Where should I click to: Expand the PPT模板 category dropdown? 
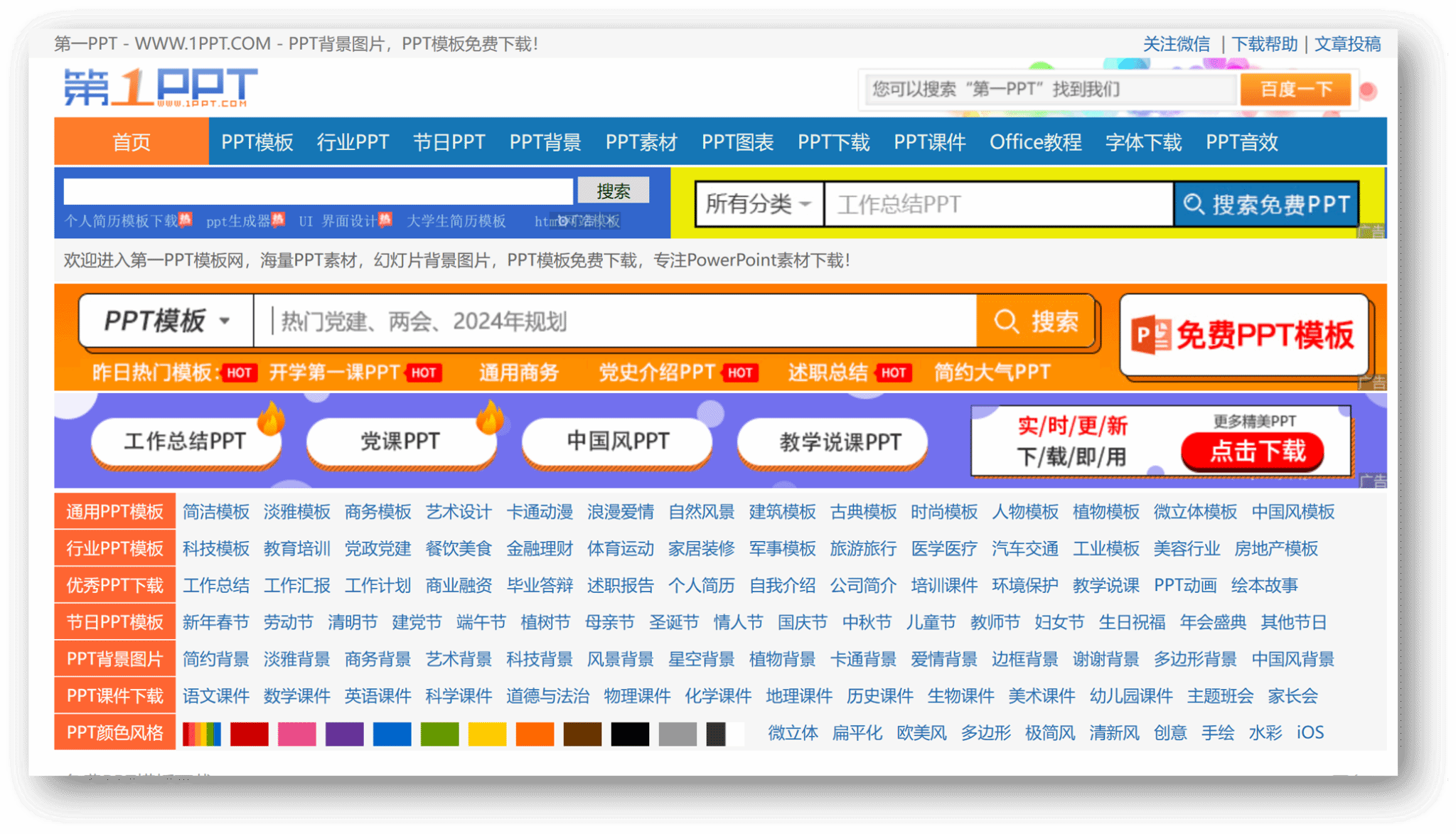tap(166, 321)
